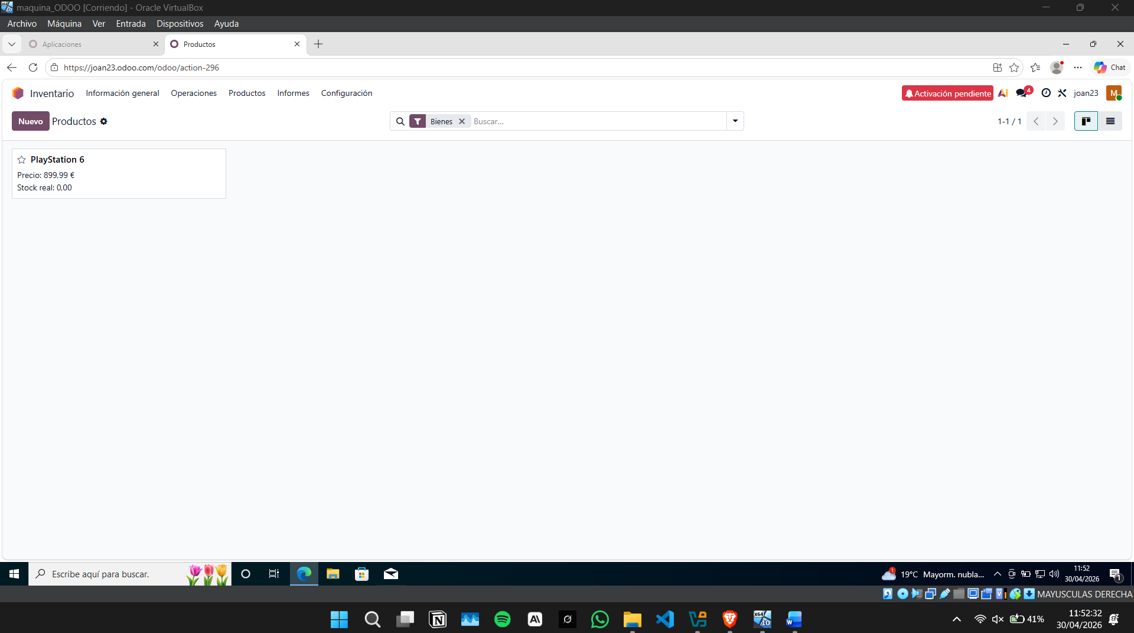Switch to Kanban view
1134x633 pixels.
[x=1086, y=122]
